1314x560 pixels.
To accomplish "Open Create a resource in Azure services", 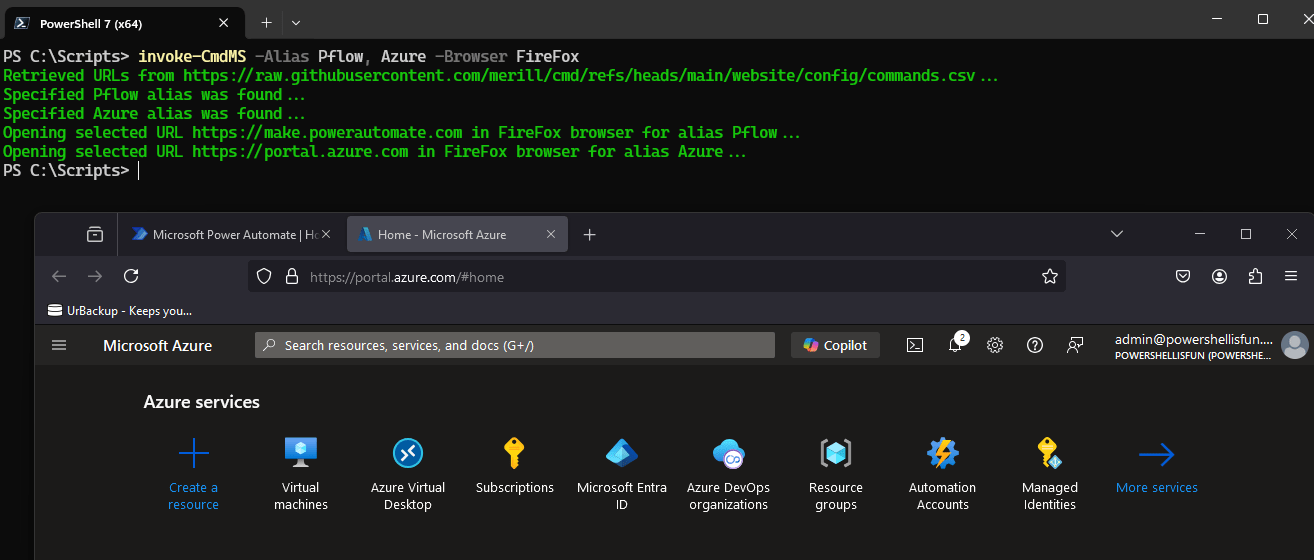I will pyautogui.click(x=193, y=474).
